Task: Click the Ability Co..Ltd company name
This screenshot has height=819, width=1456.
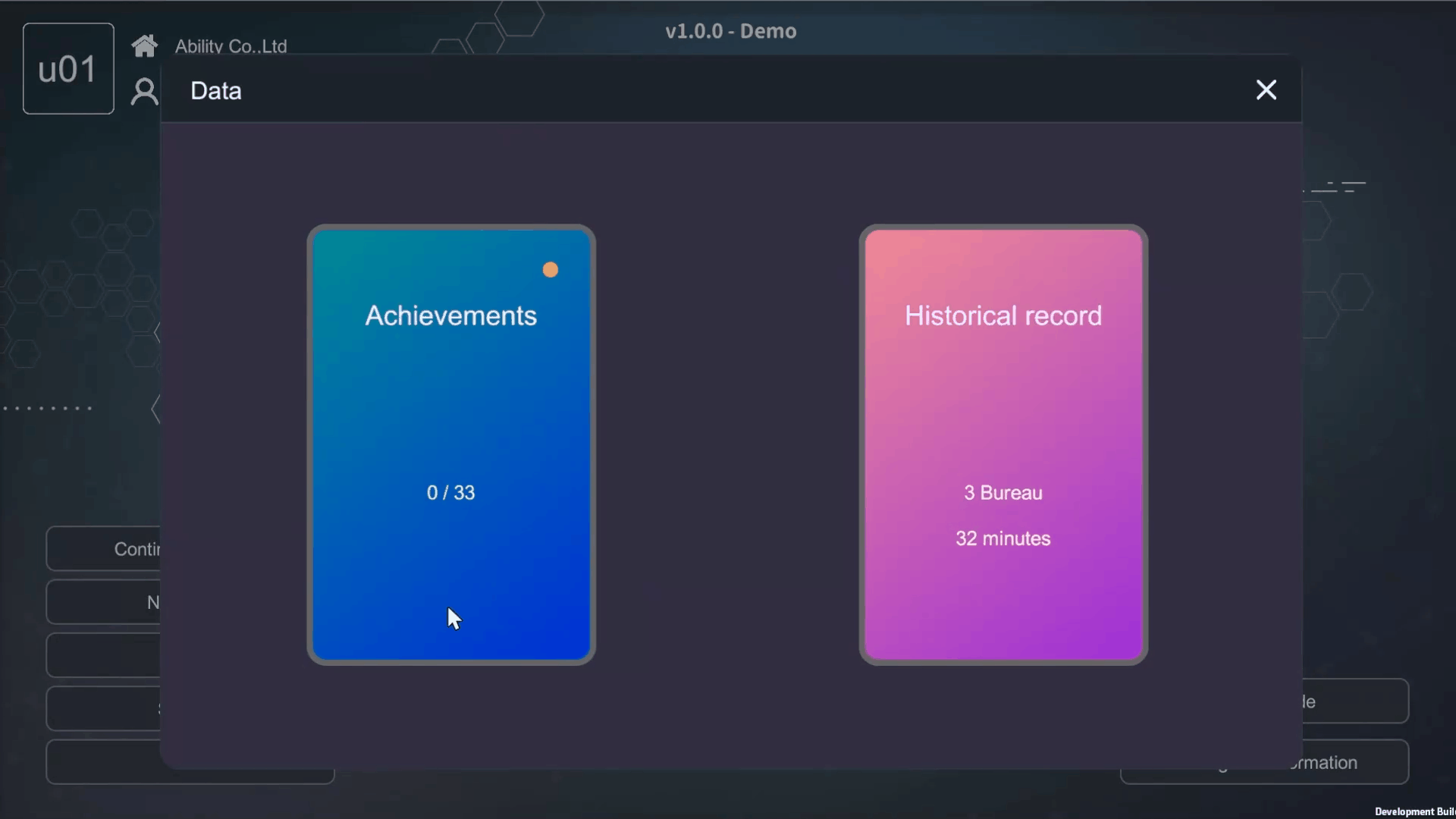Action: click(231, 46)
